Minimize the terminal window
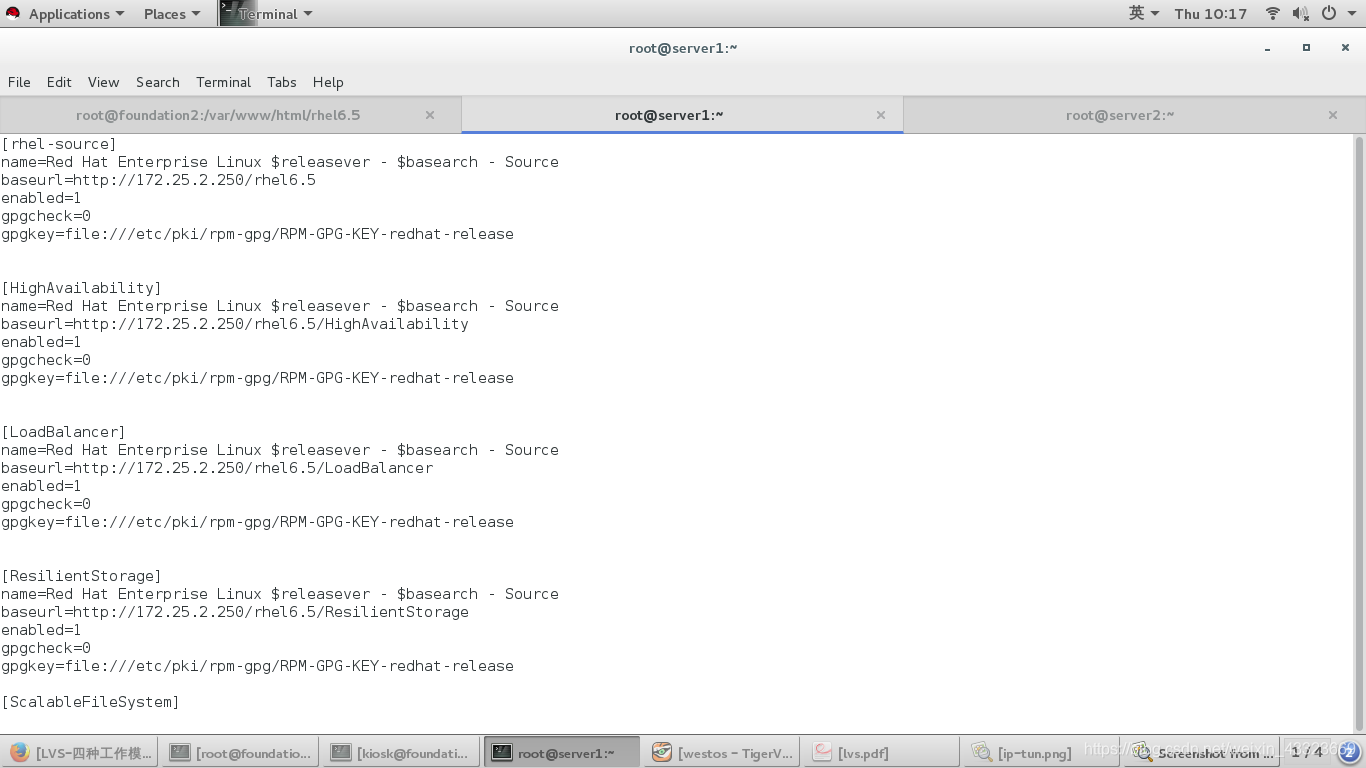This screenshot has width=1366, height=768. click(x=1268, y=48)
